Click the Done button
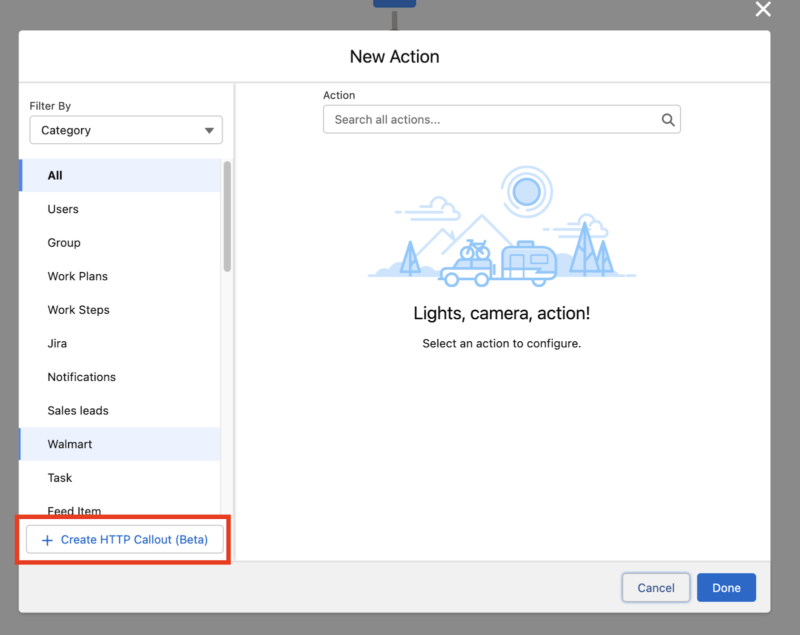Screen dimensions: 800x635 (726, 587)
